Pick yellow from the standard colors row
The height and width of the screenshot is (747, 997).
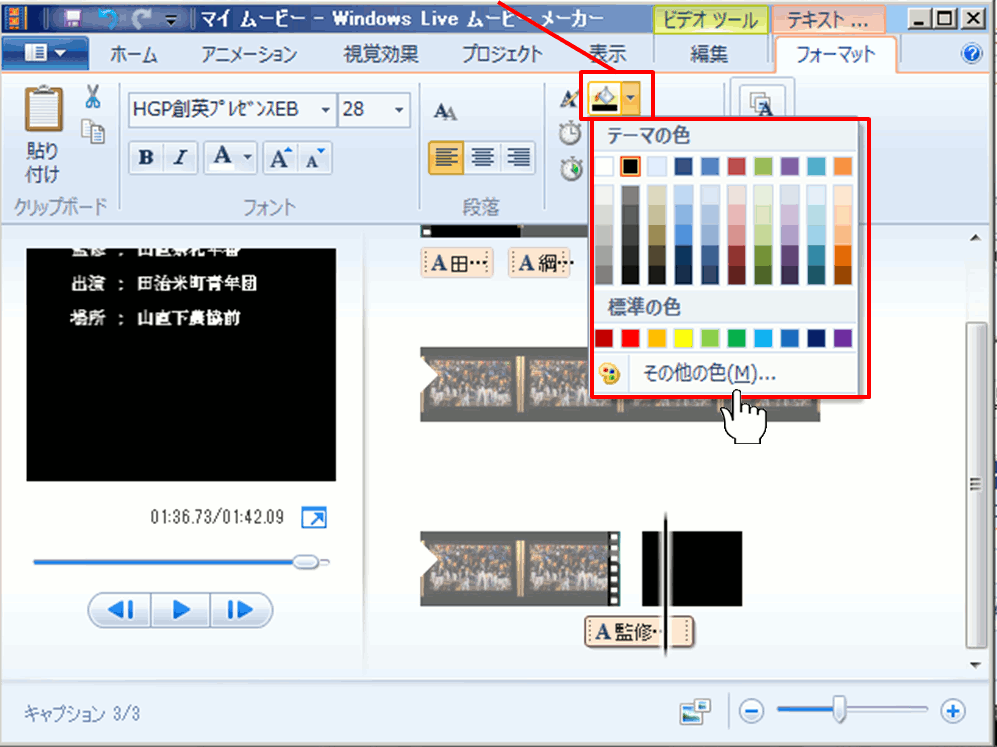pyautogui.click(x=683, y=338)
